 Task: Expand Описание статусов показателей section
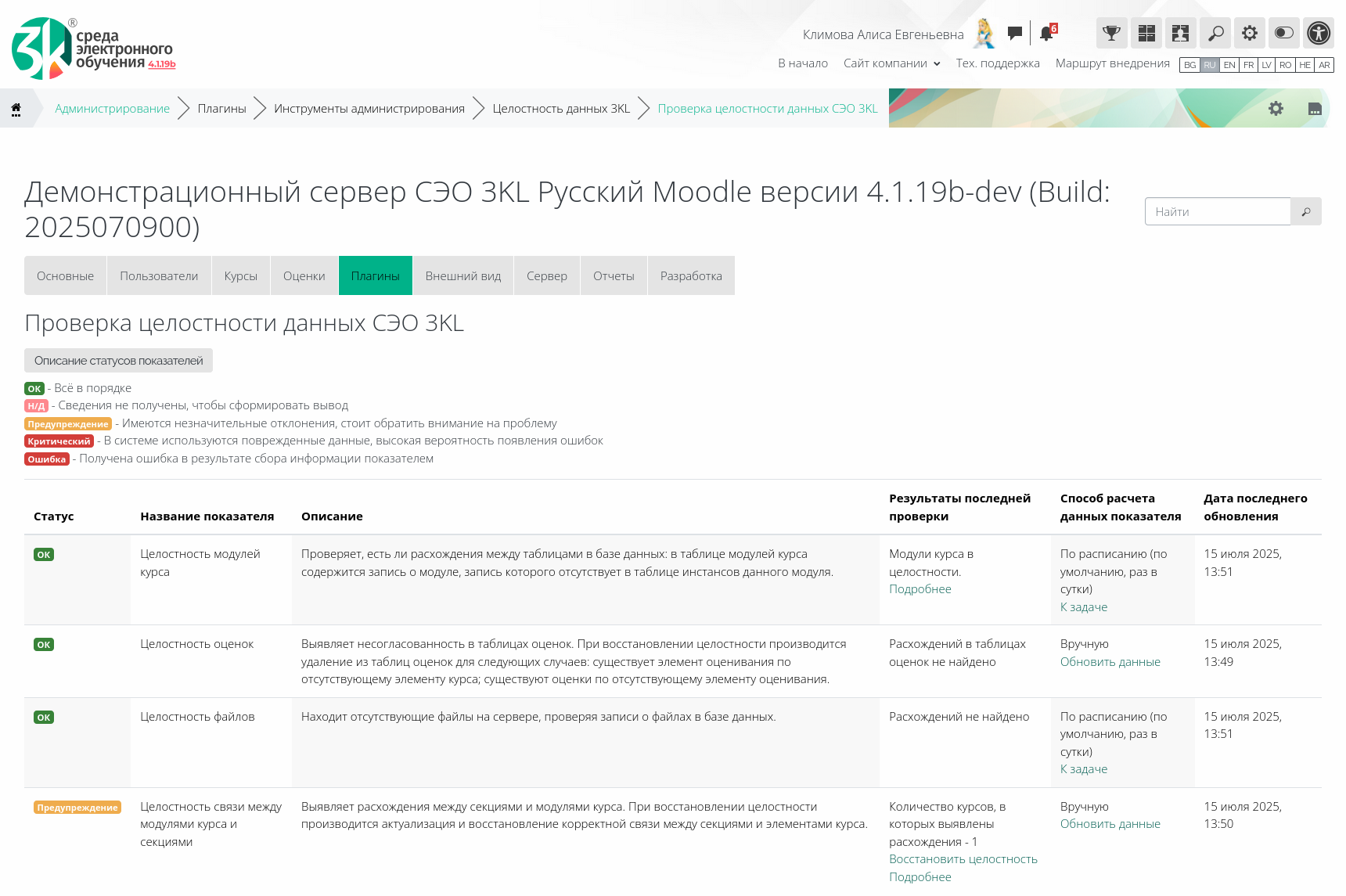118,361
